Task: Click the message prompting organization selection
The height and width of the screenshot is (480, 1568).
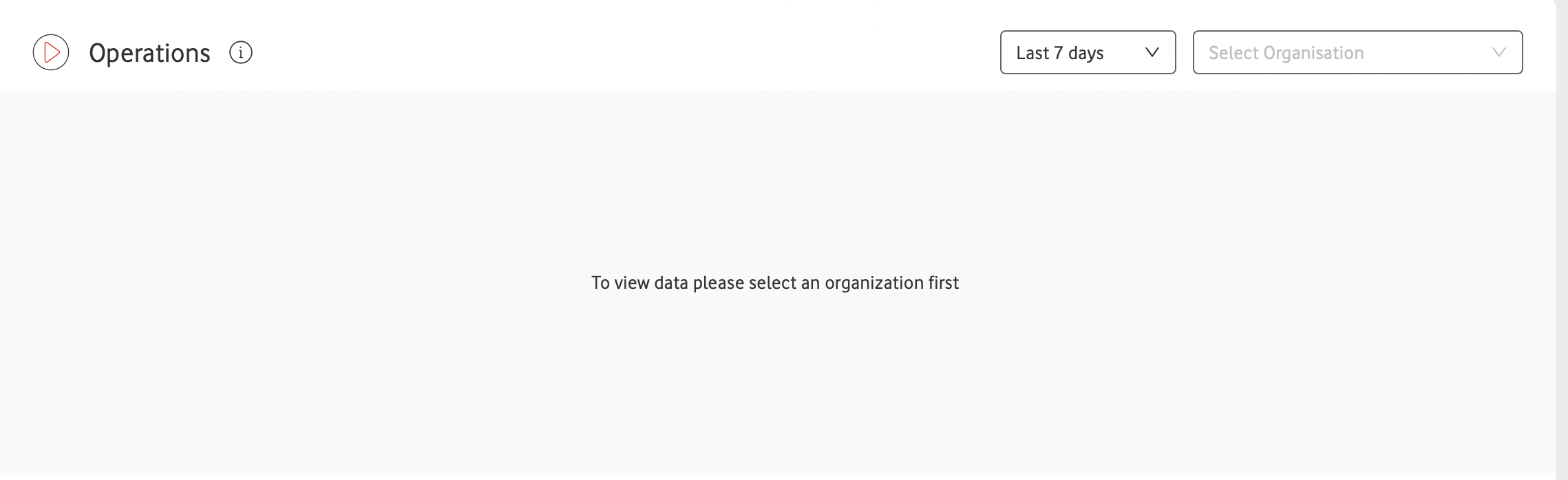Action: (x=775, y=283)
